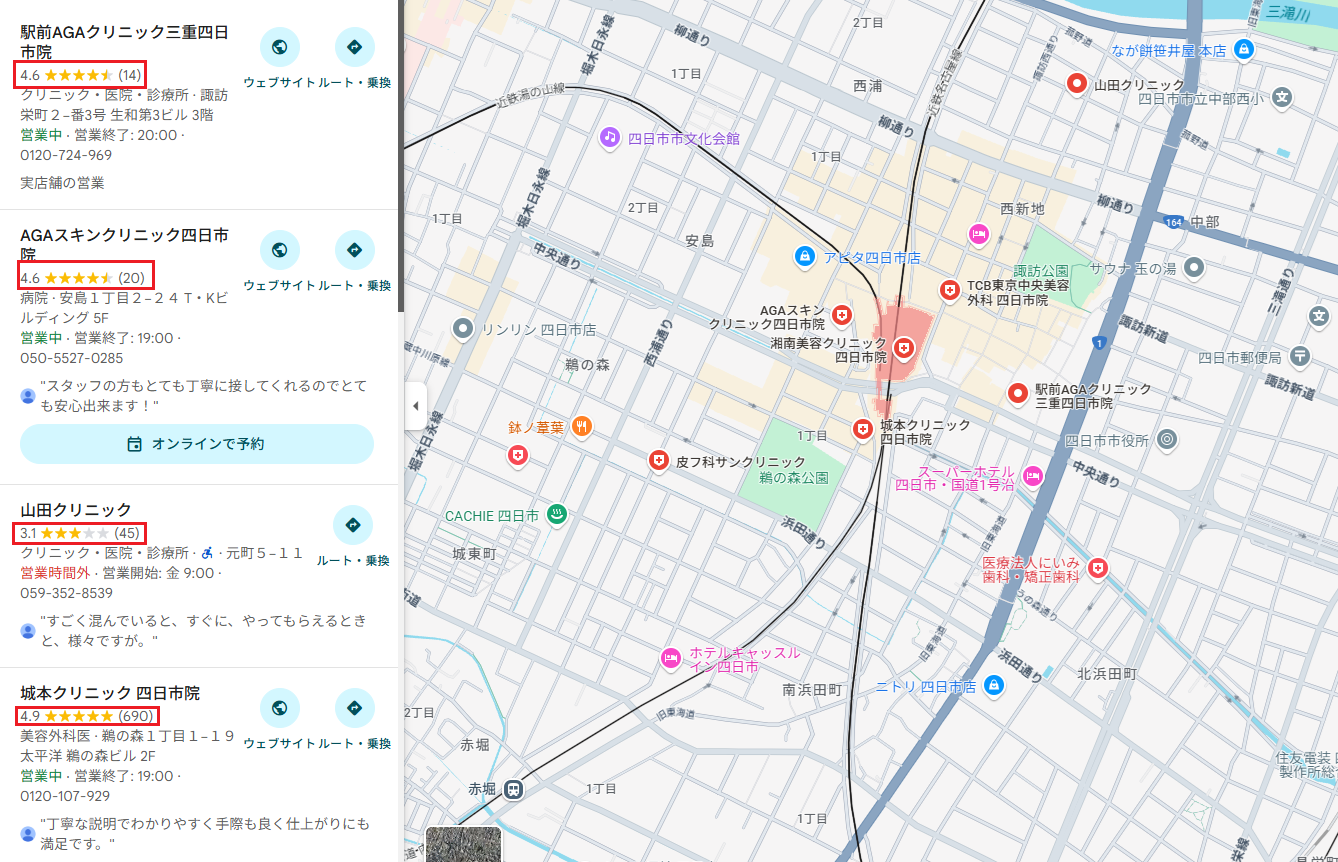Click red cross pin below 鉢ノ葦葉
Viewport: 1338px width, 862px height.
pos(517,456)
